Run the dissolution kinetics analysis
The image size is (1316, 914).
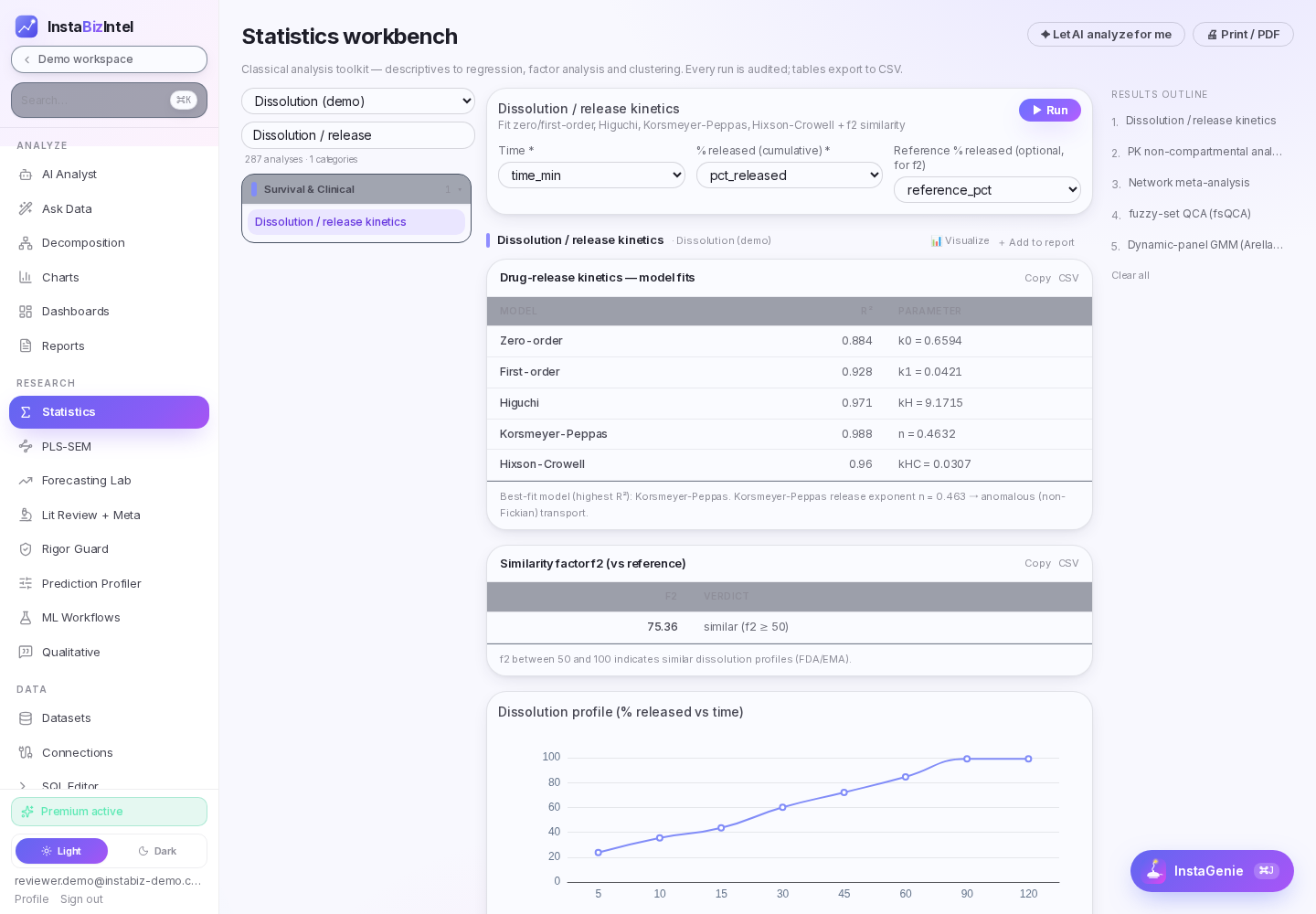tap(1050, 110)
